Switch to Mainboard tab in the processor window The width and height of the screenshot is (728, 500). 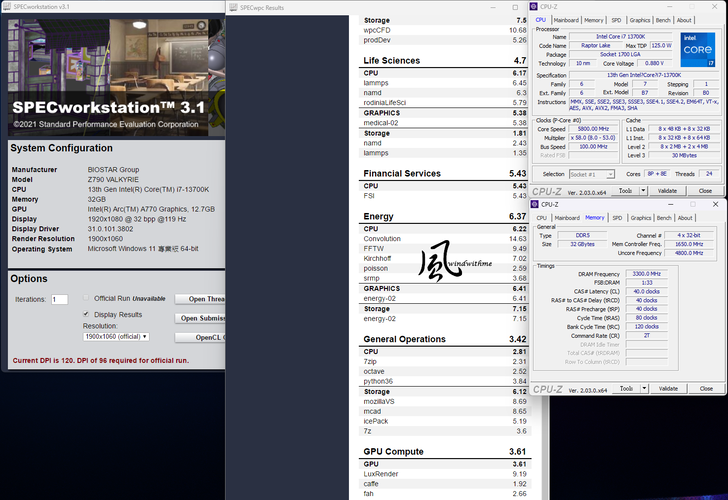click(x=567, y=20)
